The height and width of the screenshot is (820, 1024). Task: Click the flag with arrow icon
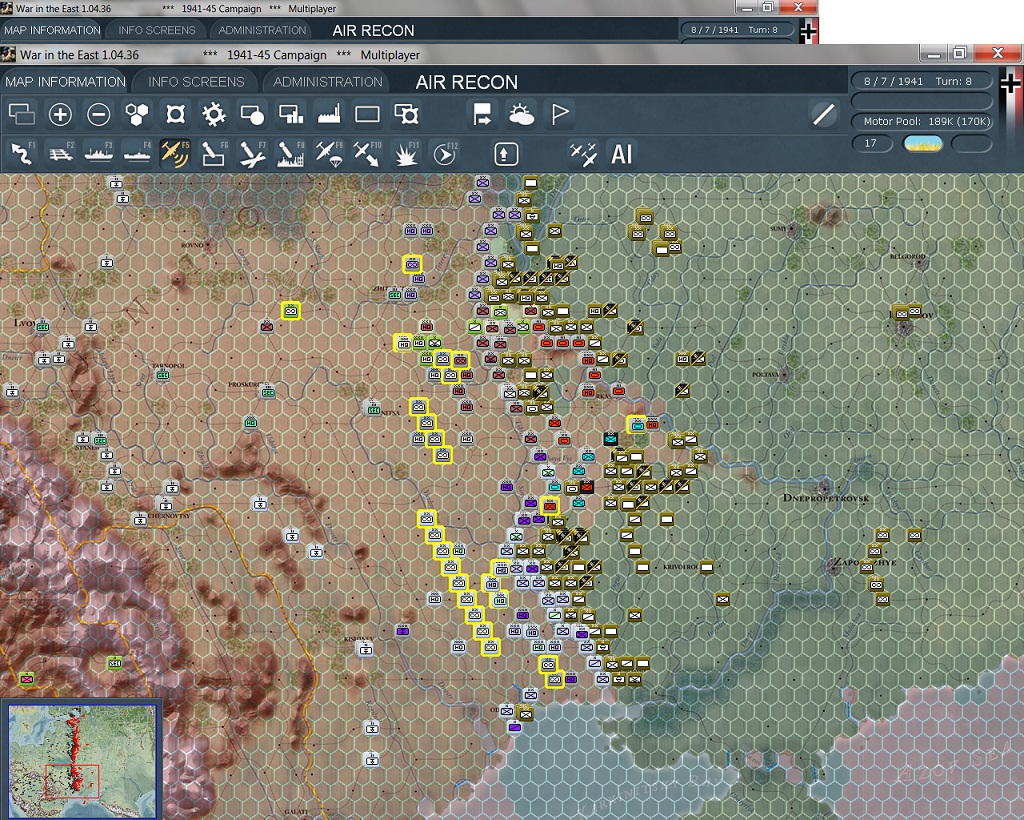coord(482,114)
